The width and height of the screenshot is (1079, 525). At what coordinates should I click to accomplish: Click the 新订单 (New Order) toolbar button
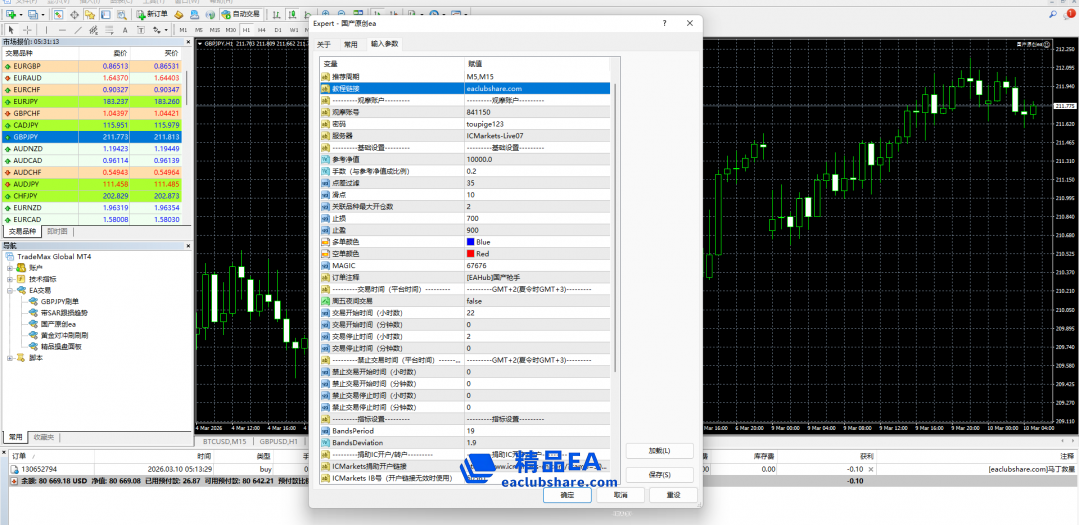click(152, 15)
